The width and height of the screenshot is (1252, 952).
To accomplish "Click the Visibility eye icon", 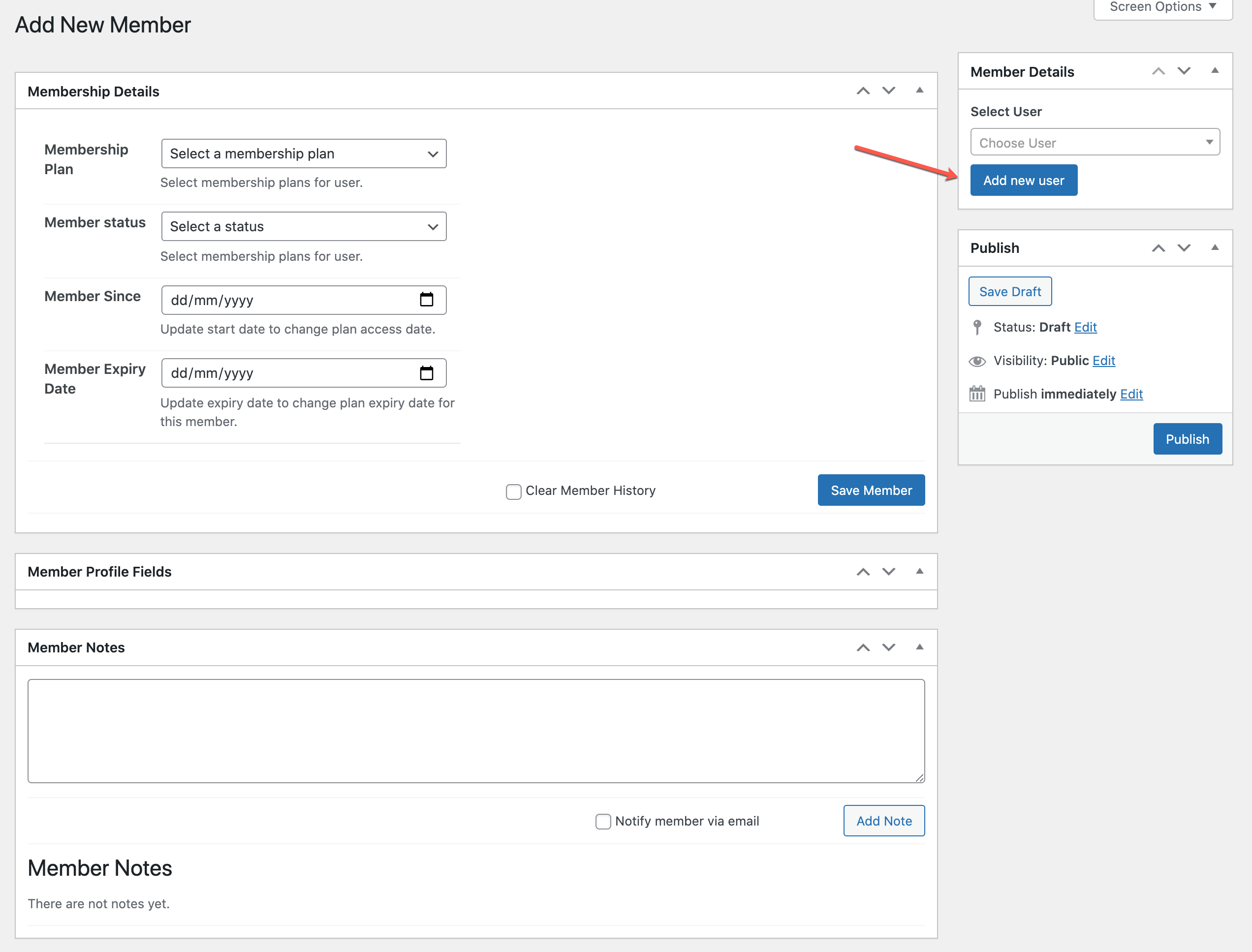I will click(976, 361).
